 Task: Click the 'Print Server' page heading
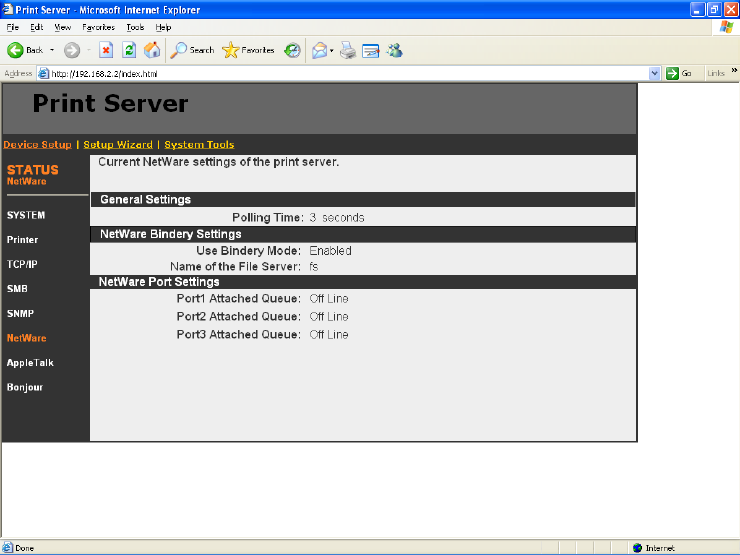[110, 103]
